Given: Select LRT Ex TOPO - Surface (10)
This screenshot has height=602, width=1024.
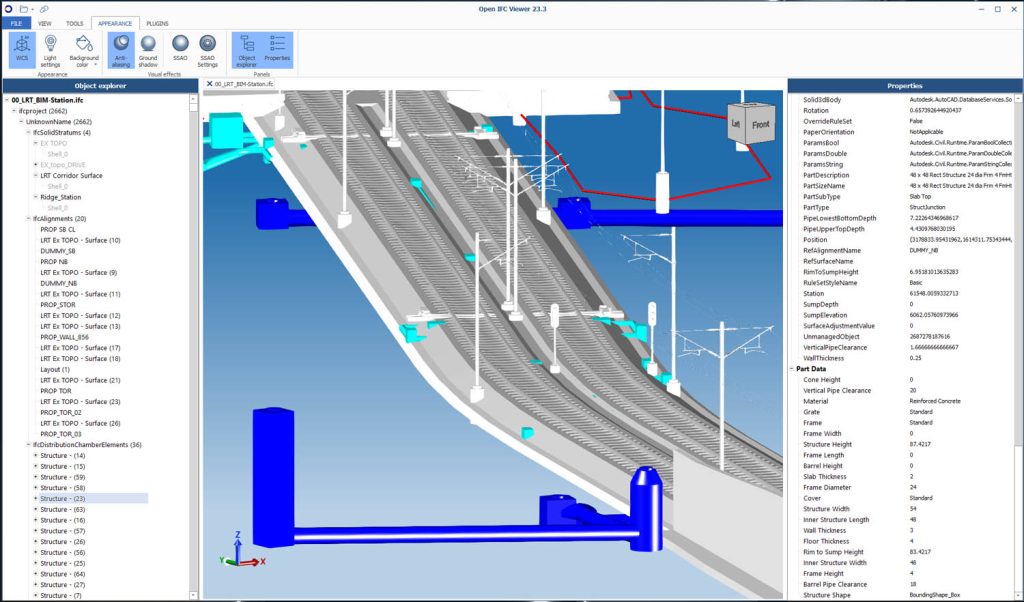Looking at the screenshot, I should pyautogui.click(x=80, y=240).
